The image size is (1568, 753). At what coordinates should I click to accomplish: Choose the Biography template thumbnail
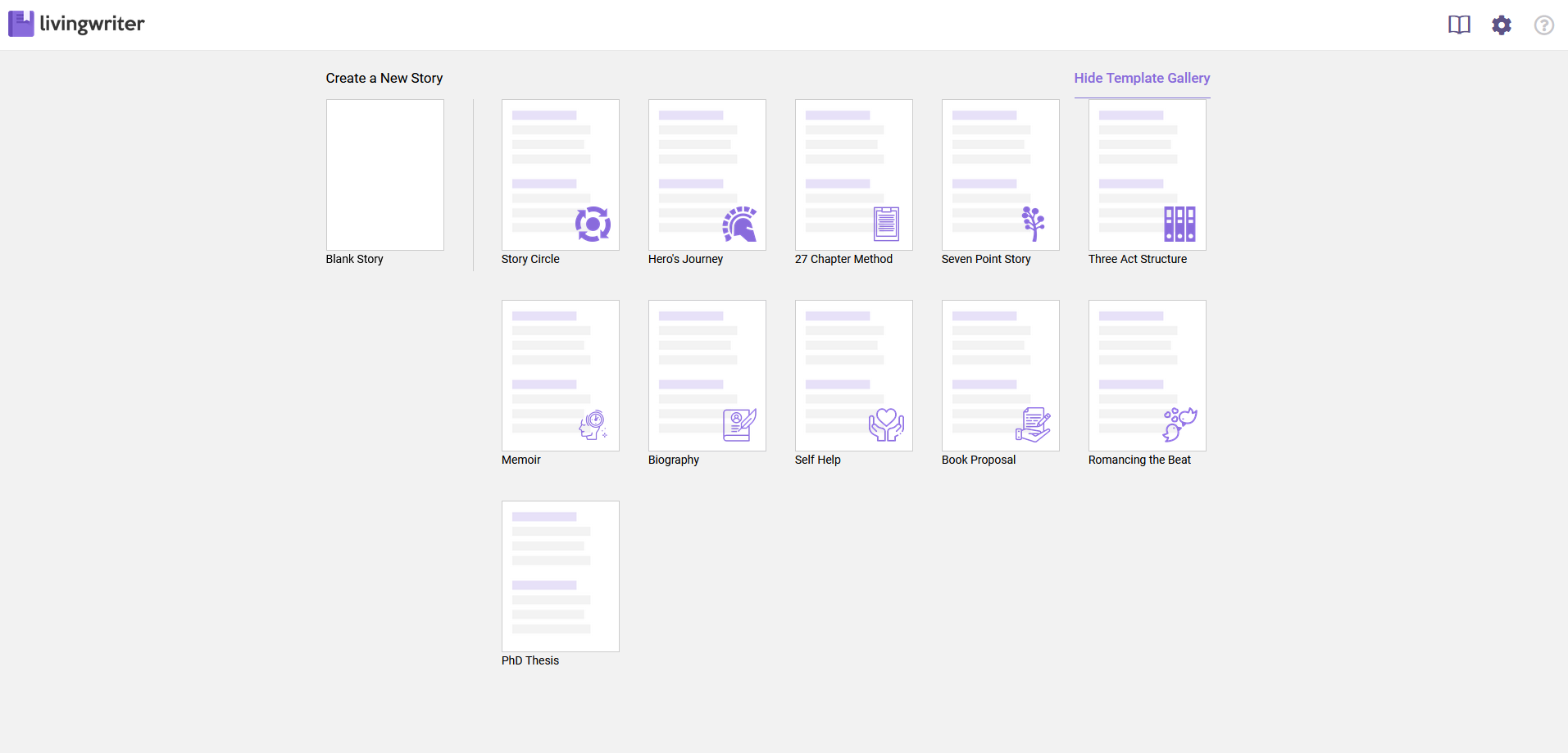[707, 375]
